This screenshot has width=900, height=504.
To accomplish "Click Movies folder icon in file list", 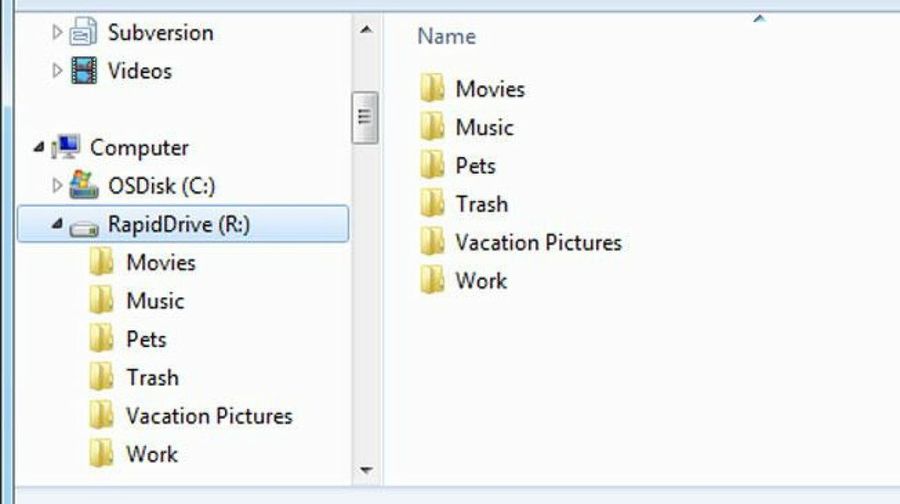I will [432, 89].
